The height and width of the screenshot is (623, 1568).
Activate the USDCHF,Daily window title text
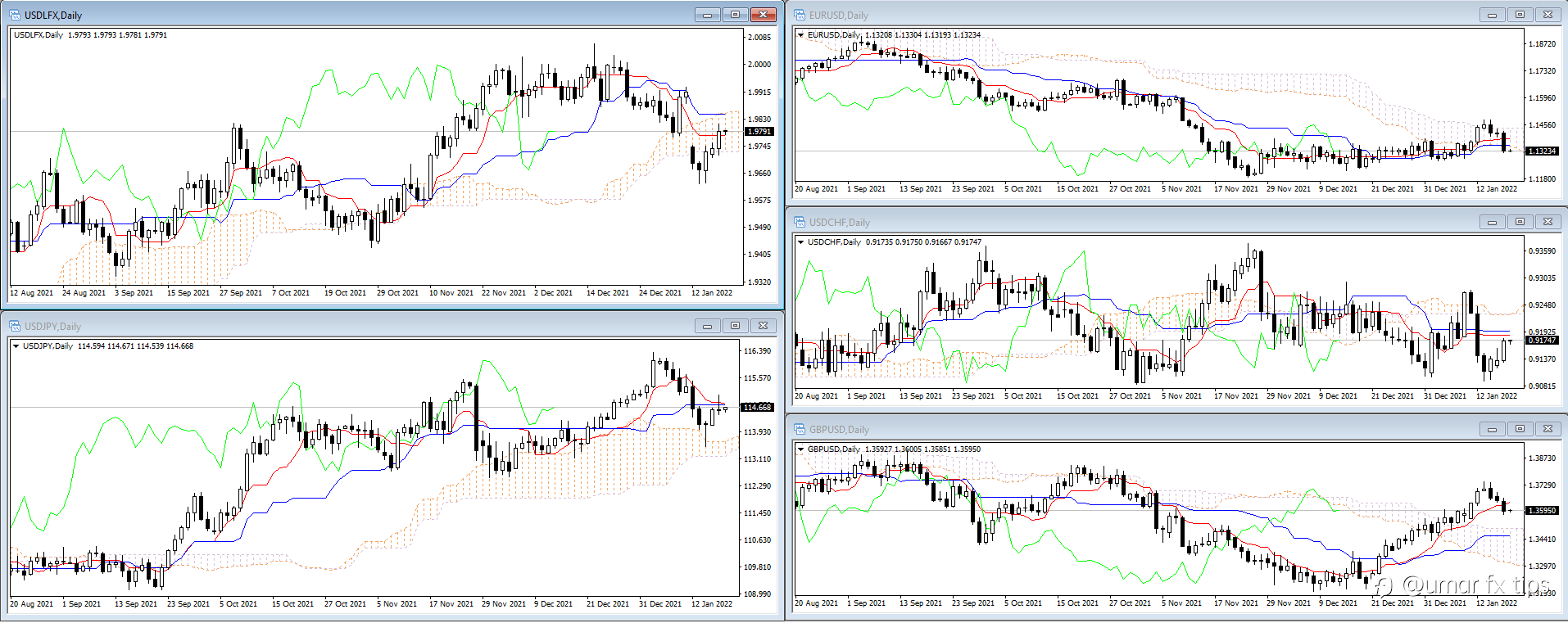pyautogui.click(x=840, y=223)
